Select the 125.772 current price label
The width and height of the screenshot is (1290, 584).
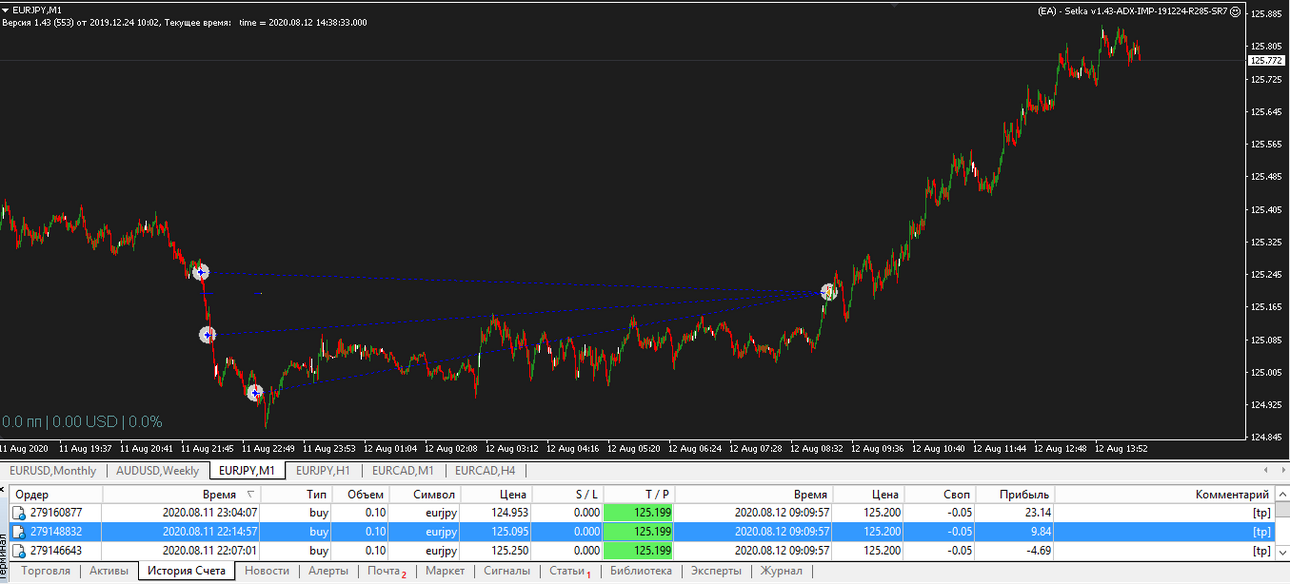[1266, 61]
